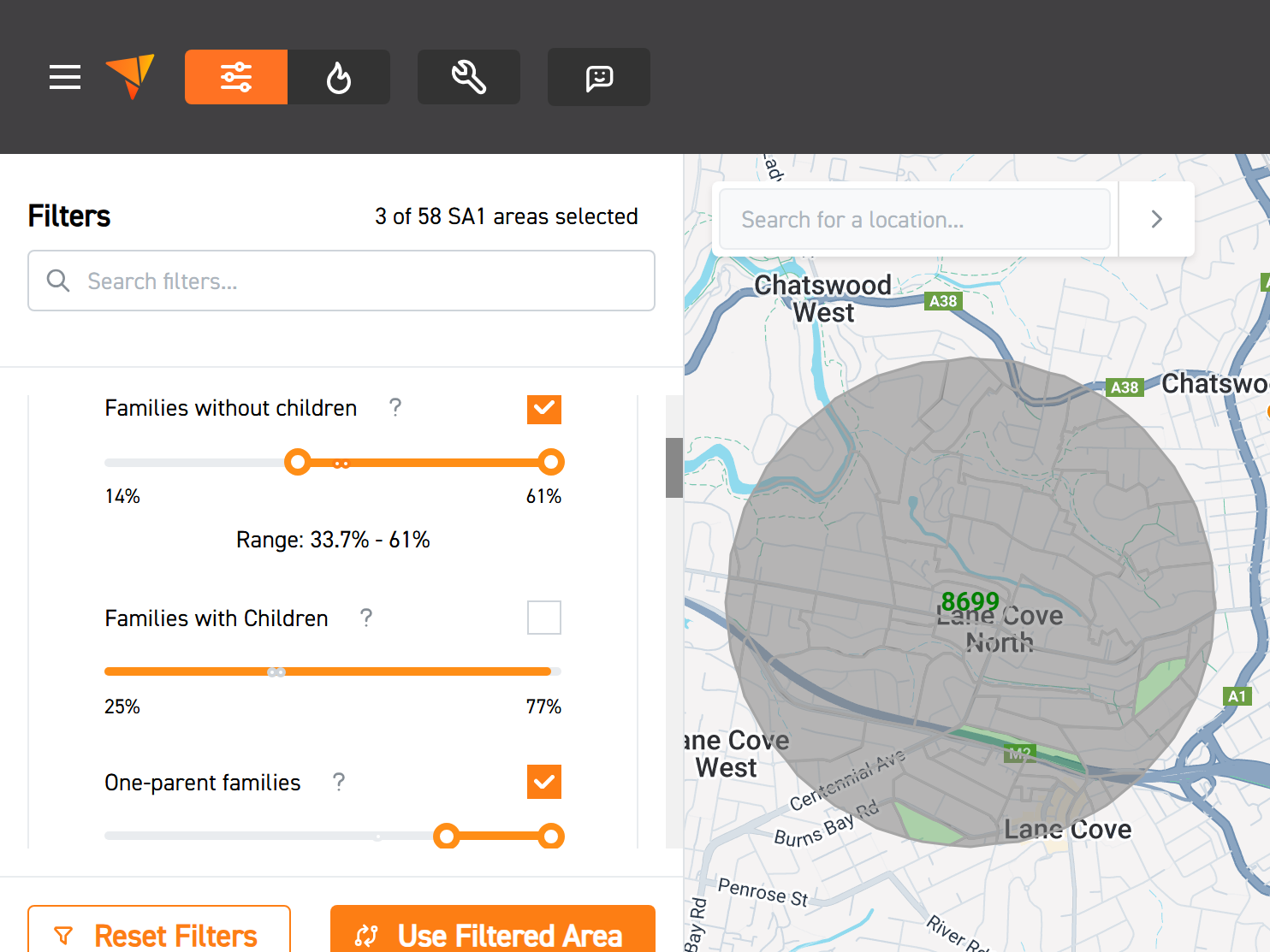Click the Search for a location field
The width and height of the screenshot is (1270, 952).
click(914, 220)
